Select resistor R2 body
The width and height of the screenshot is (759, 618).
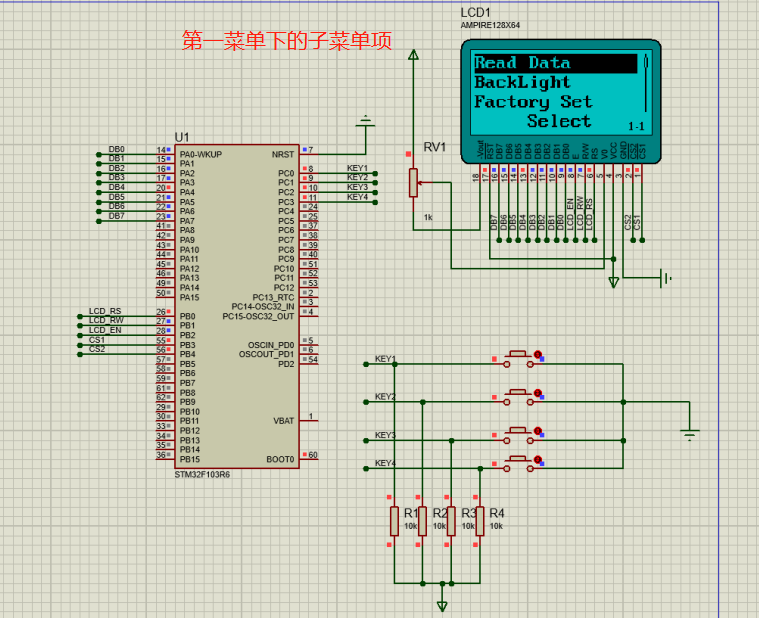(x=423, y=521)
